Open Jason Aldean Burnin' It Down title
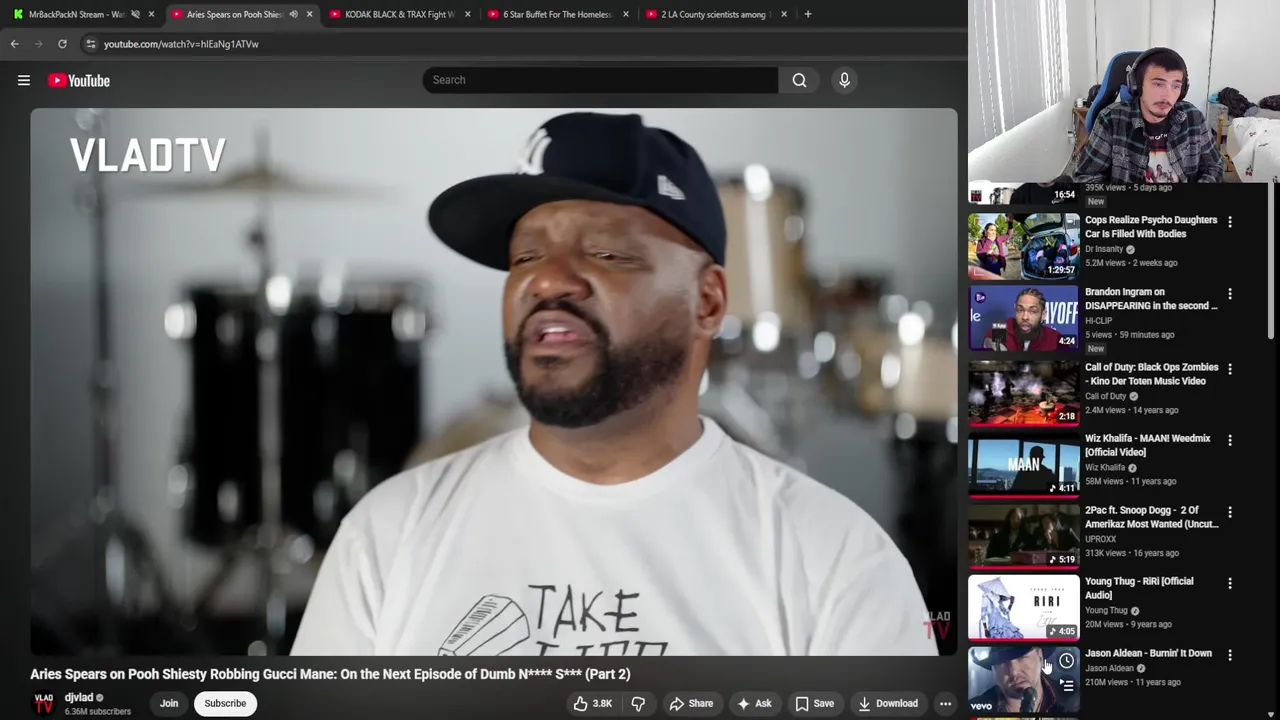The image size is (1280, 720). tap(1148, 653)
